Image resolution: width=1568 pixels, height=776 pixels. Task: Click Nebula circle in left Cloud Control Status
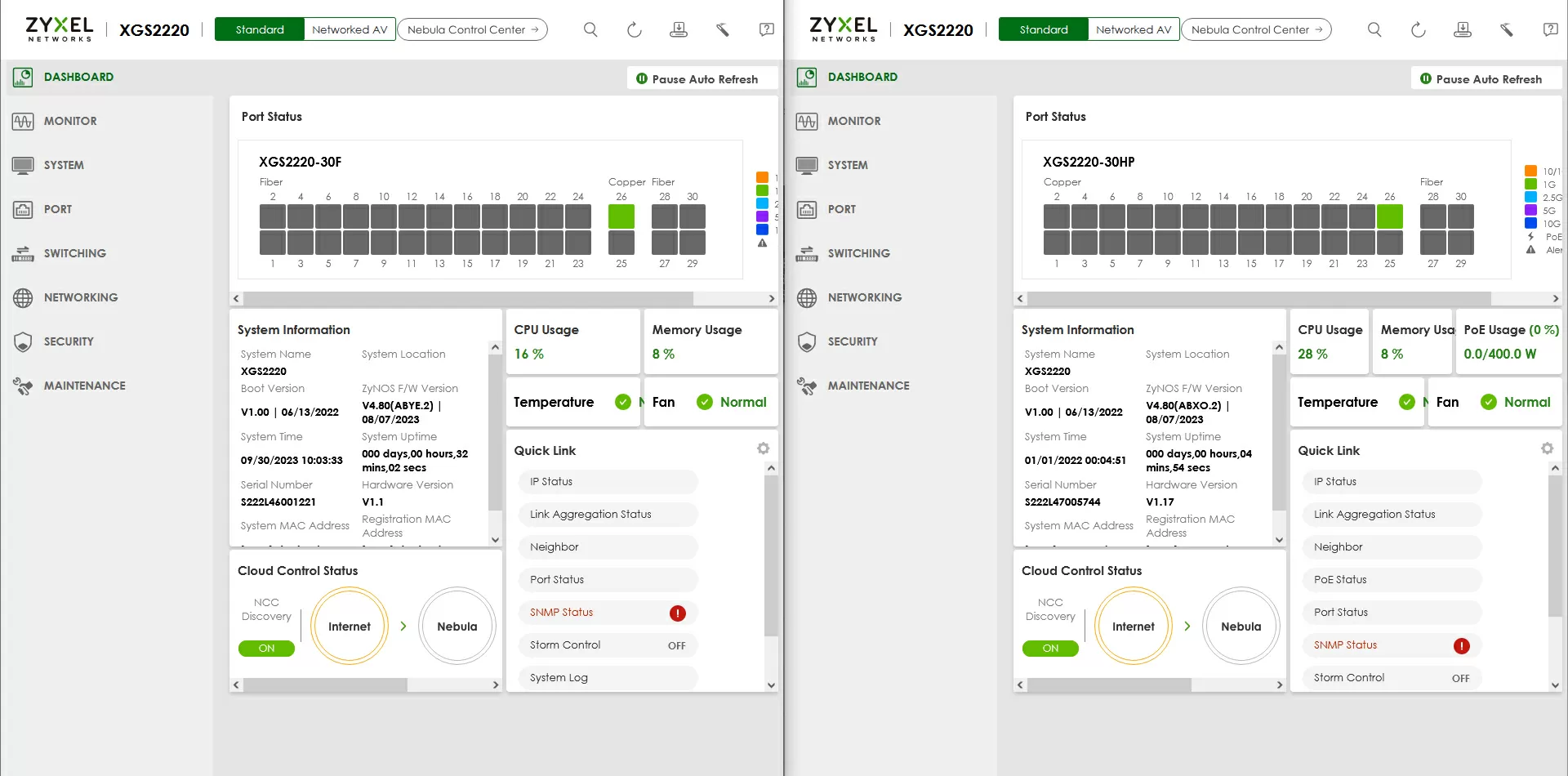click(x=457, y=627)
